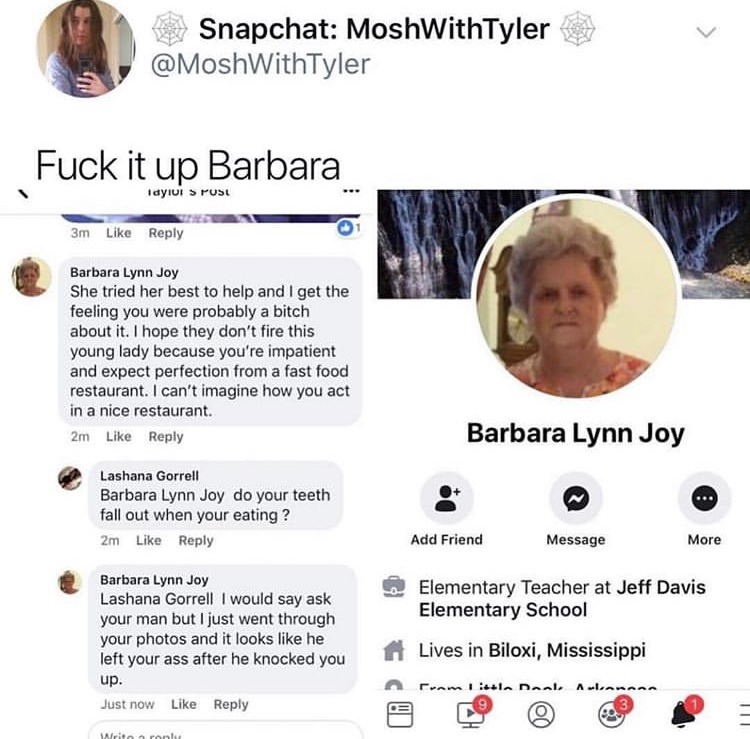This screenshot has height=739, width=750.
Task: Open the post's three-dot options menu
Action: (351, 192)
